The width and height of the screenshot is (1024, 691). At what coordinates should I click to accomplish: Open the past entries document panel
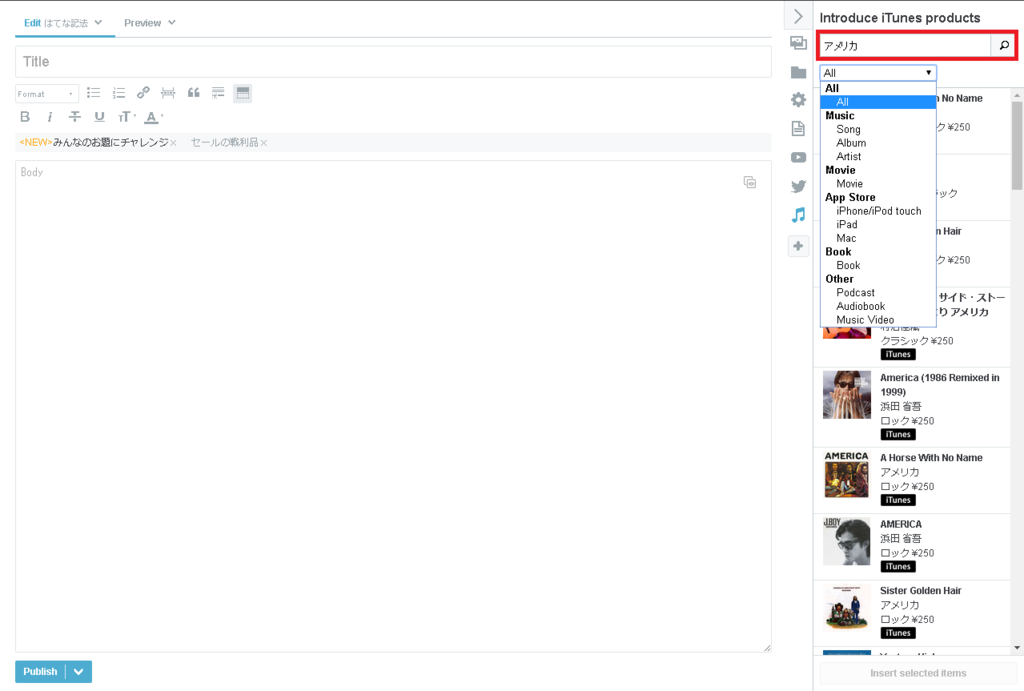(798, 128)
